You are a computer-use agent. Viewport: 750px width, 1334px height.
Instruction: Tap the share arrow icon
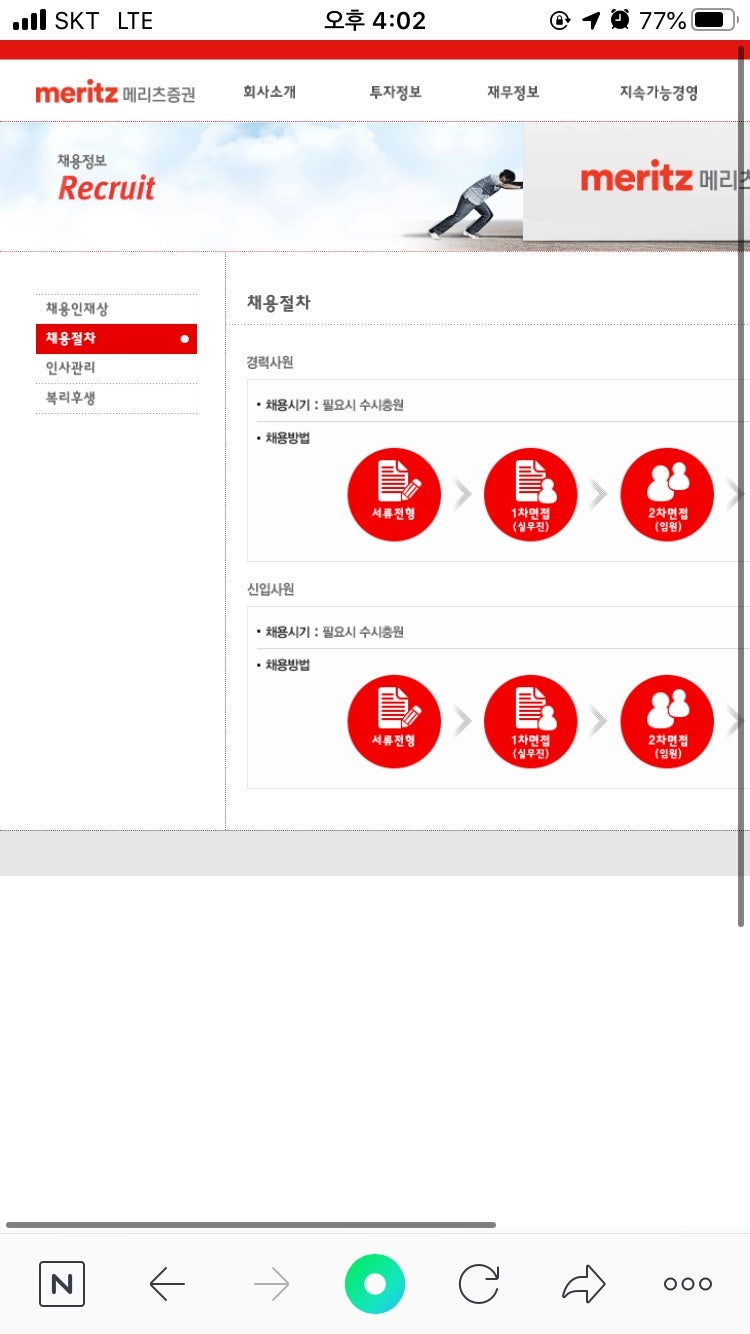coord(584,1283)
